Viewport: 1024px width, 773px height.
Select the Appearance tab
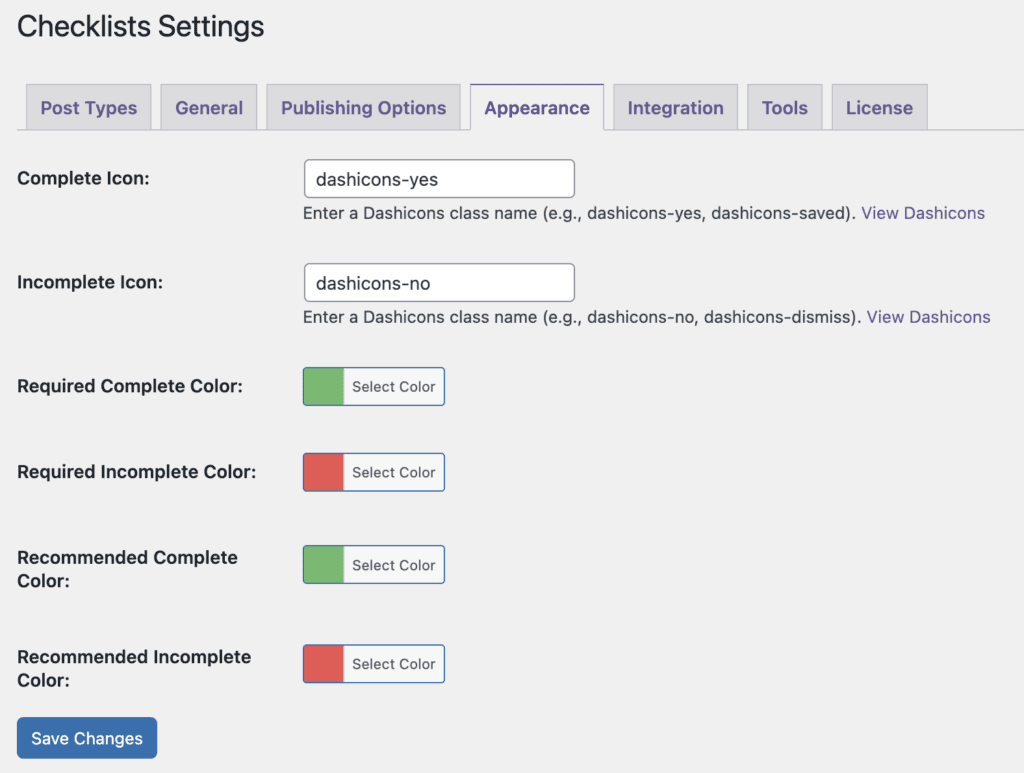click(537, 108)
